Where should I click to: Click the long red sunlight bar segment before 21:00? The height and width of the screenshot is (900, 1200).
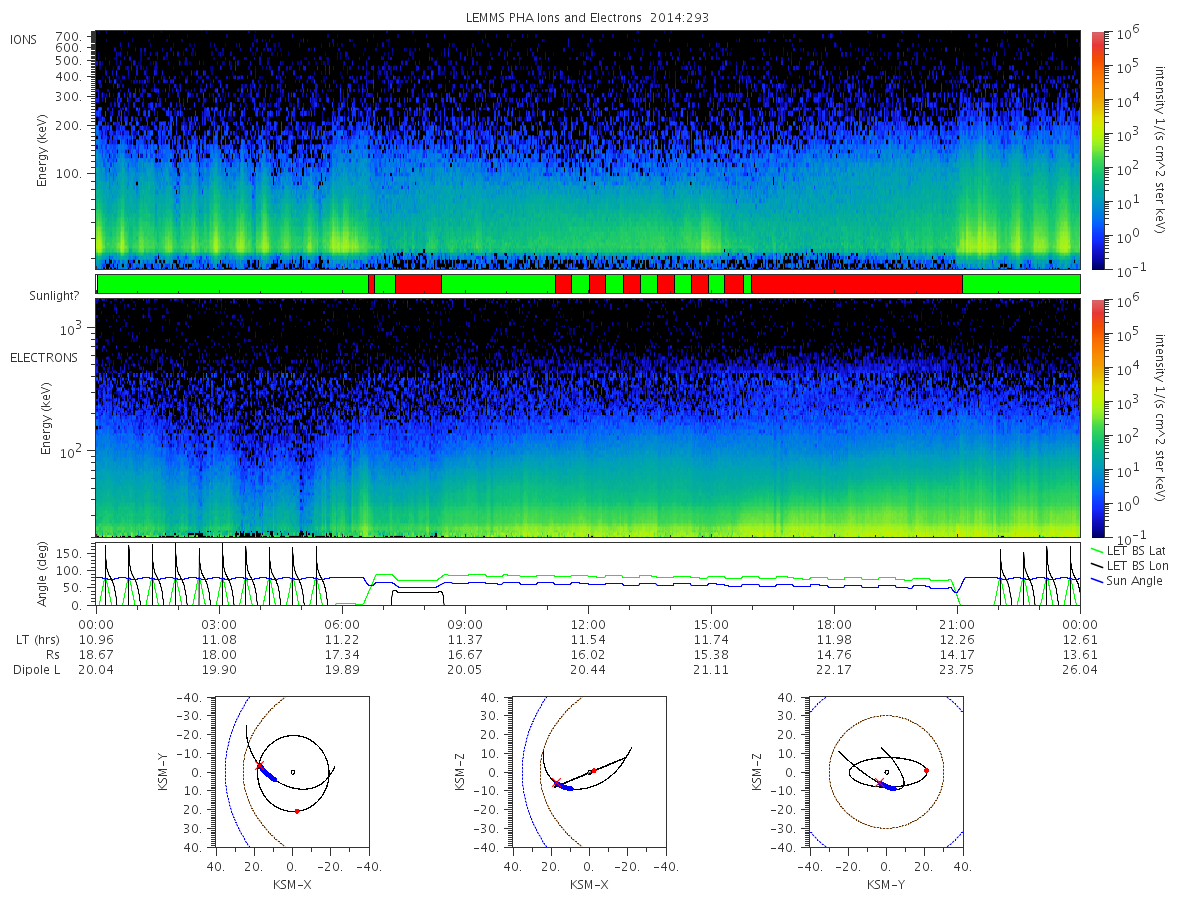coord(857,284)
